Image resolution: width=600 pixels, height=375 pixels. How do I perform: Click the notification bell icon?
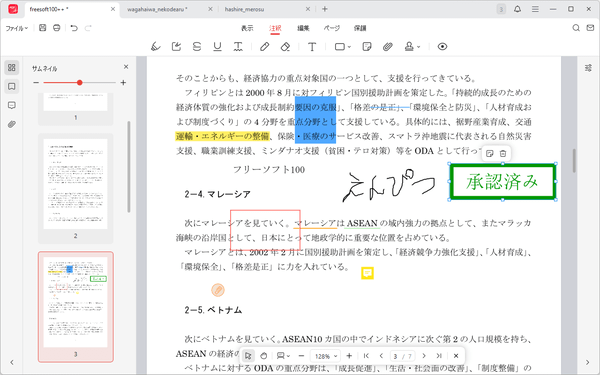coord(517,9)
